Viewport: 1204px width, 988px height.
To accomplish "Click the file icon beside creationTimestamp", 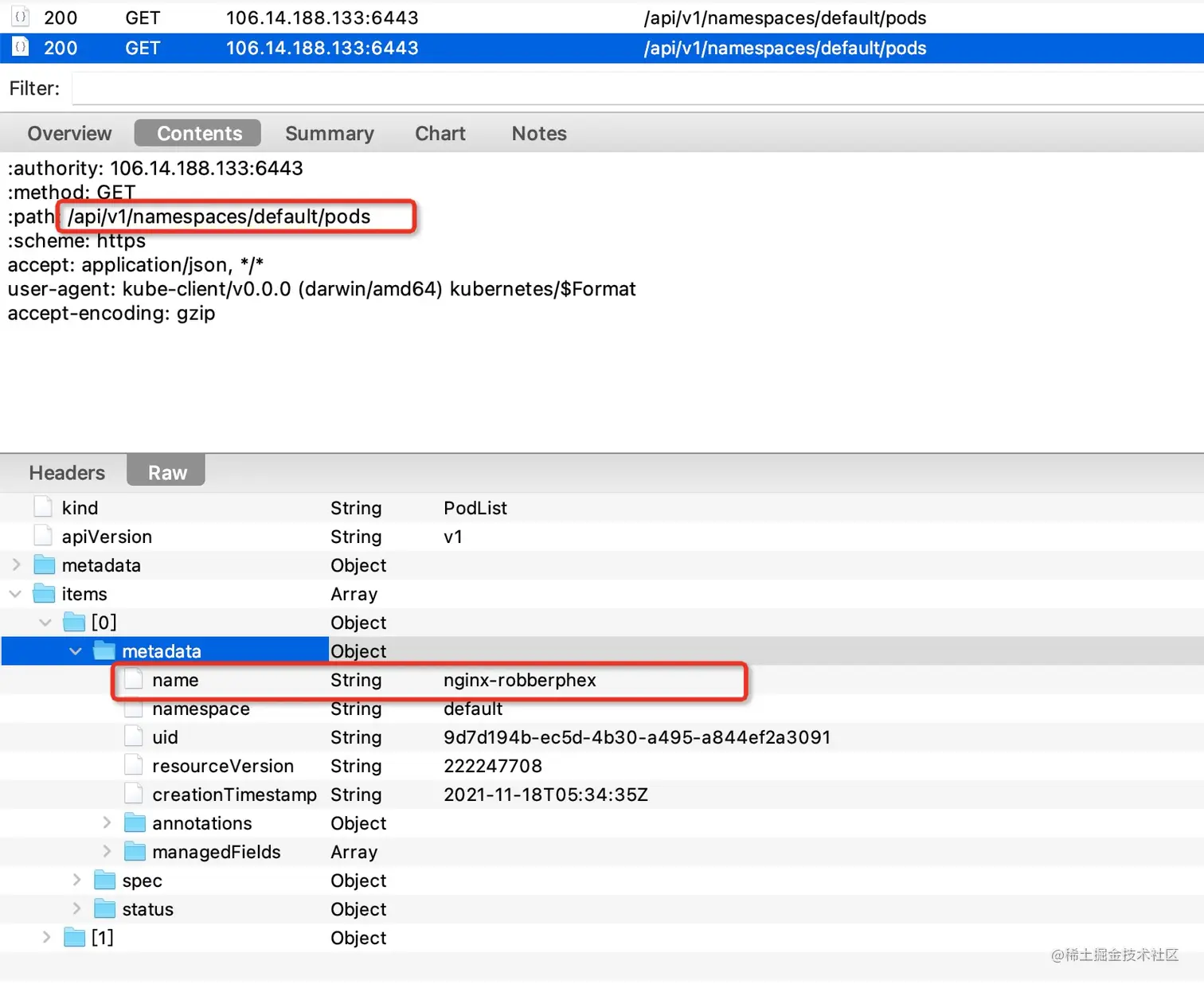I will coord(134,794).
